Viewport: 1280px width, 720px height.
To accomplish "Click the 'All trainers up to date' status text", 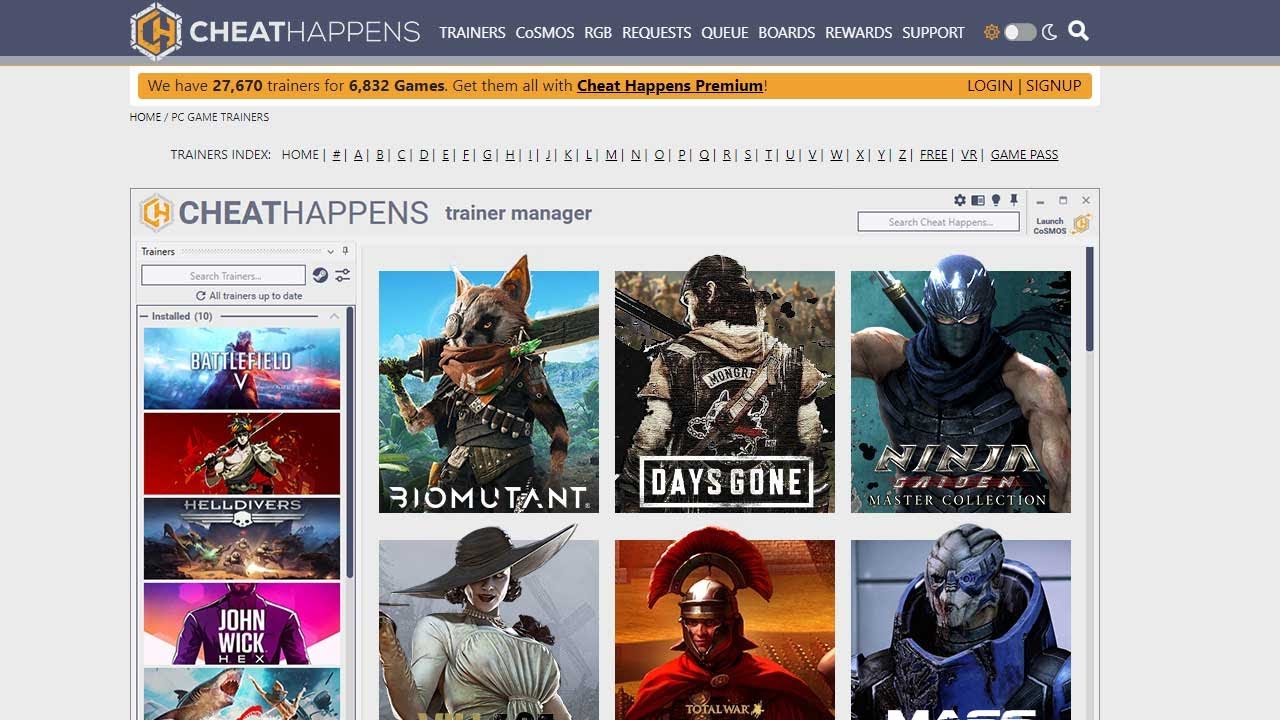I will (256, 296).
